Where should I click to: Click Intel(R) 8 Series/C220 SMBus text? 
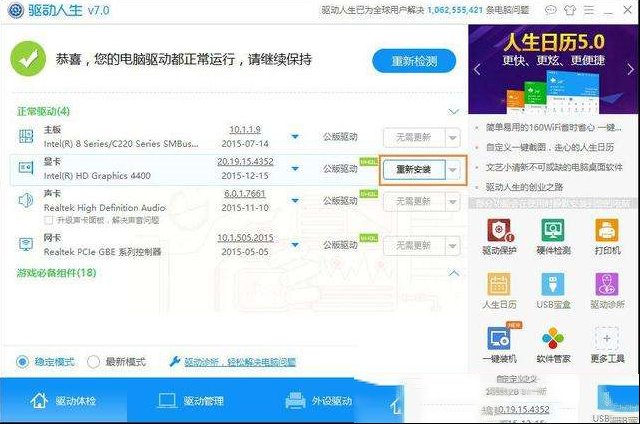pos(121,144)
